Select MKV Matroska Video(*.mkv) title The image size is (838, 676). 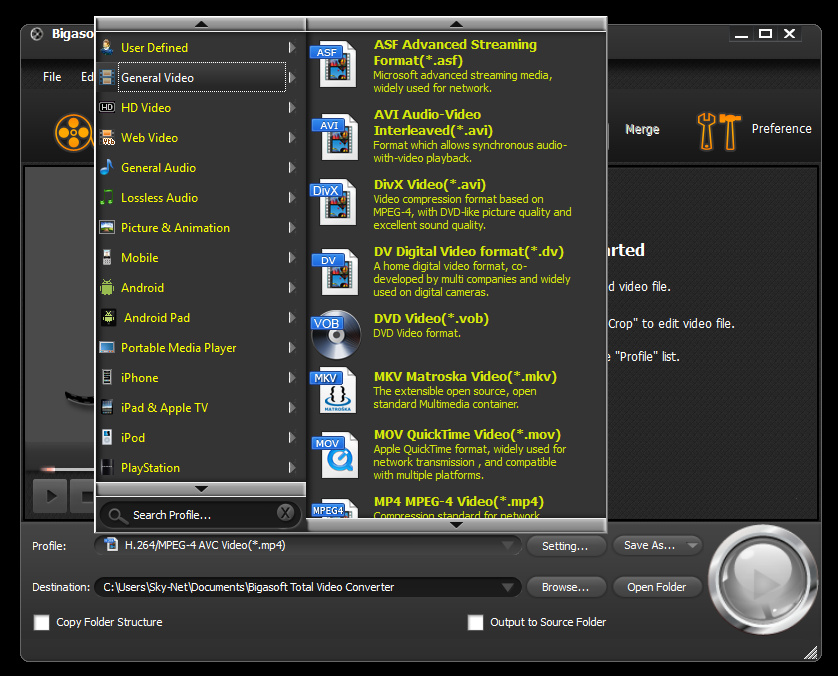tap(465, 377)
